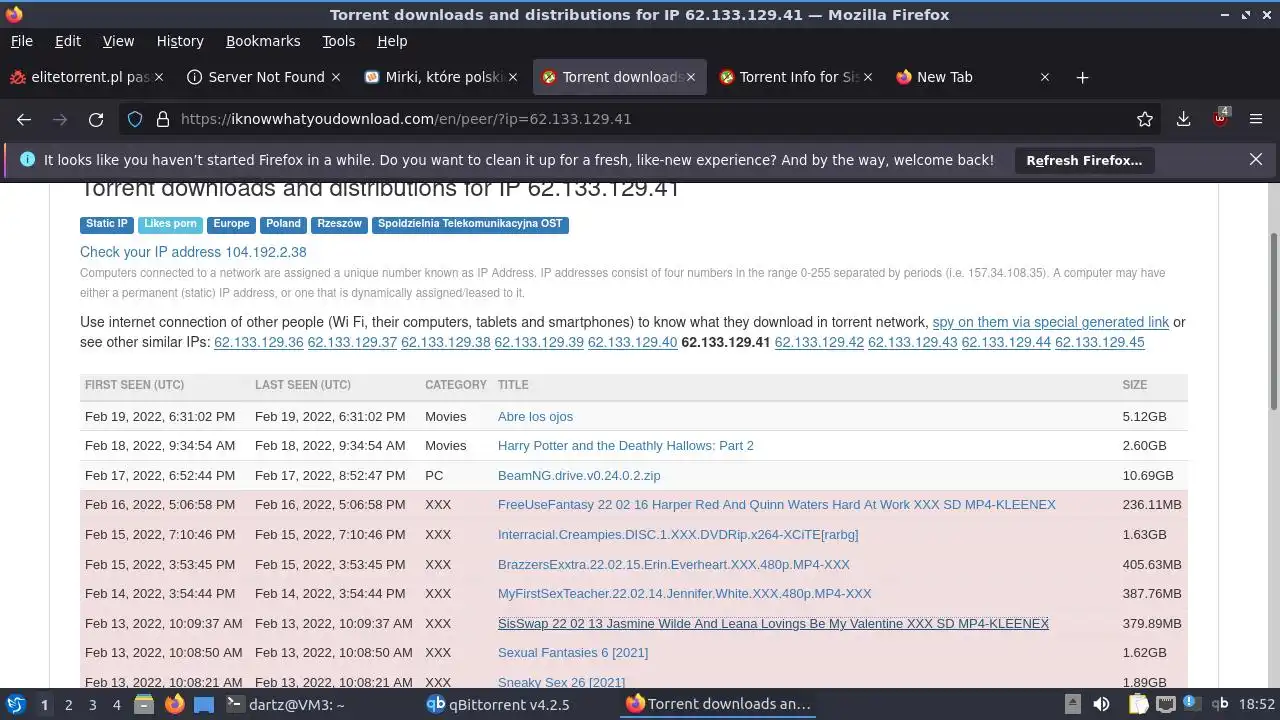Click the padlock site security icon

pyautogui.click(x=162, y=119)
